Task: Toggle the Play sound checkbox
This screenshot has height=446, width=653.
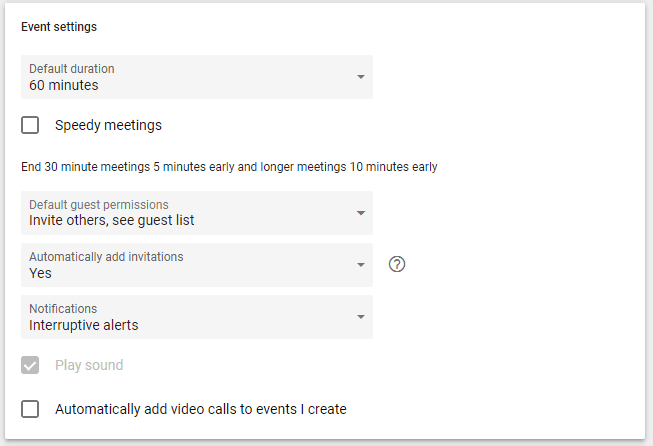Action: click(x=30, y=365)
